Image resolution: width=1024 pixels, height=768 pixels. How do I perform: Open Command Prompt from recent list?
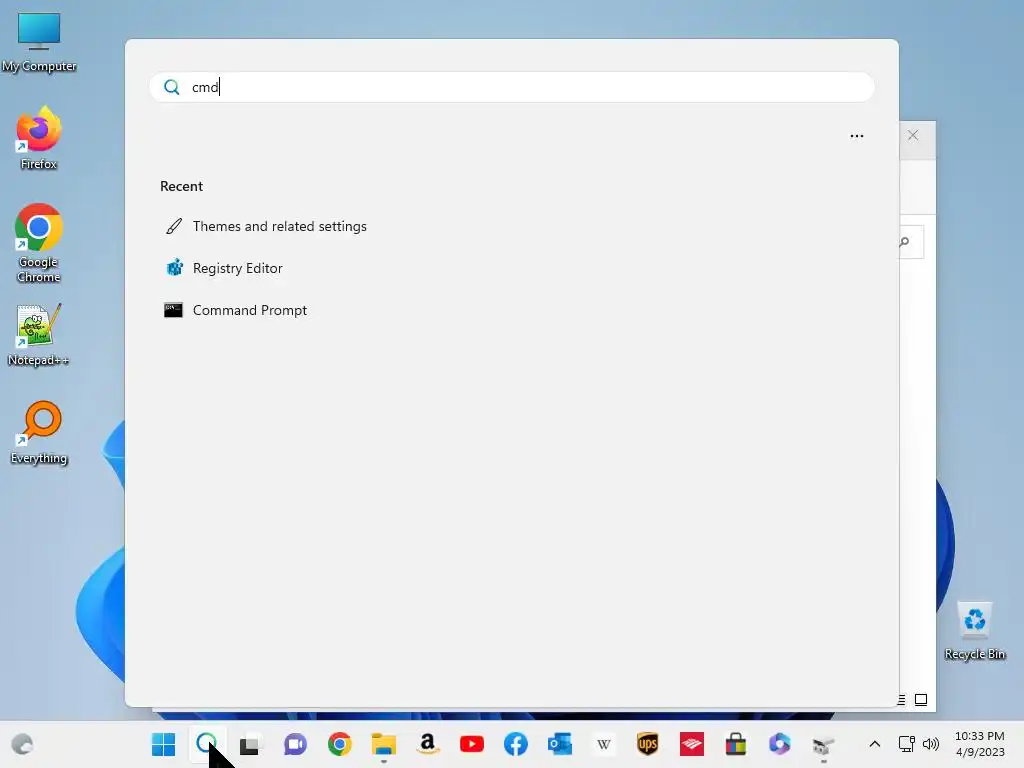point(235,310)
